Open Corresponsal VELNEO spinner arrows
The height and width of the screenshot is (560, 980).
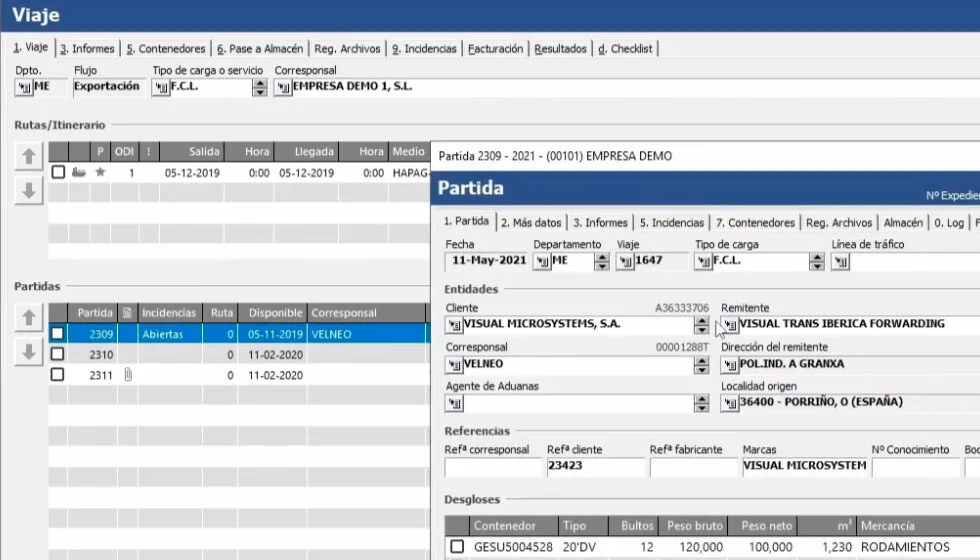point(701,364)
